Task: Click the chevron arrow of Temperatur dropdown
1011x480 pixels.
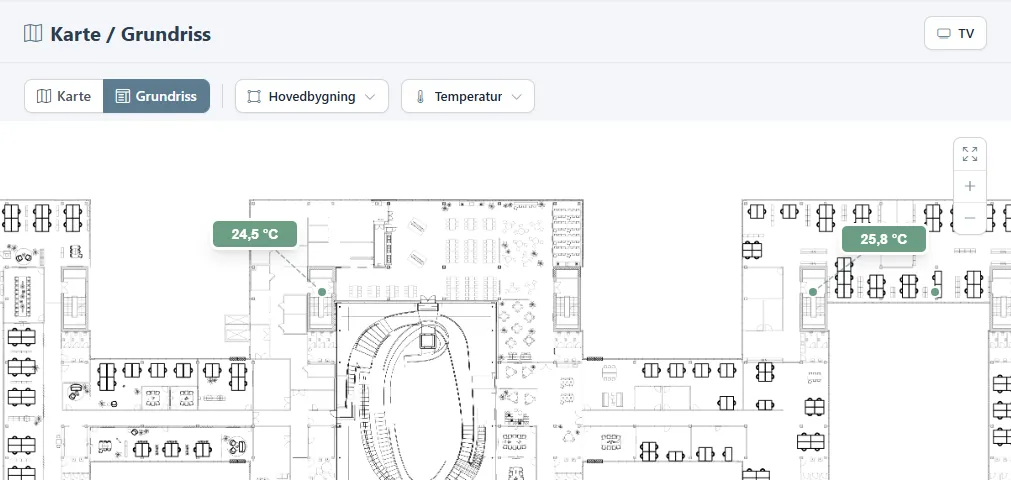Action: point(516,97)
